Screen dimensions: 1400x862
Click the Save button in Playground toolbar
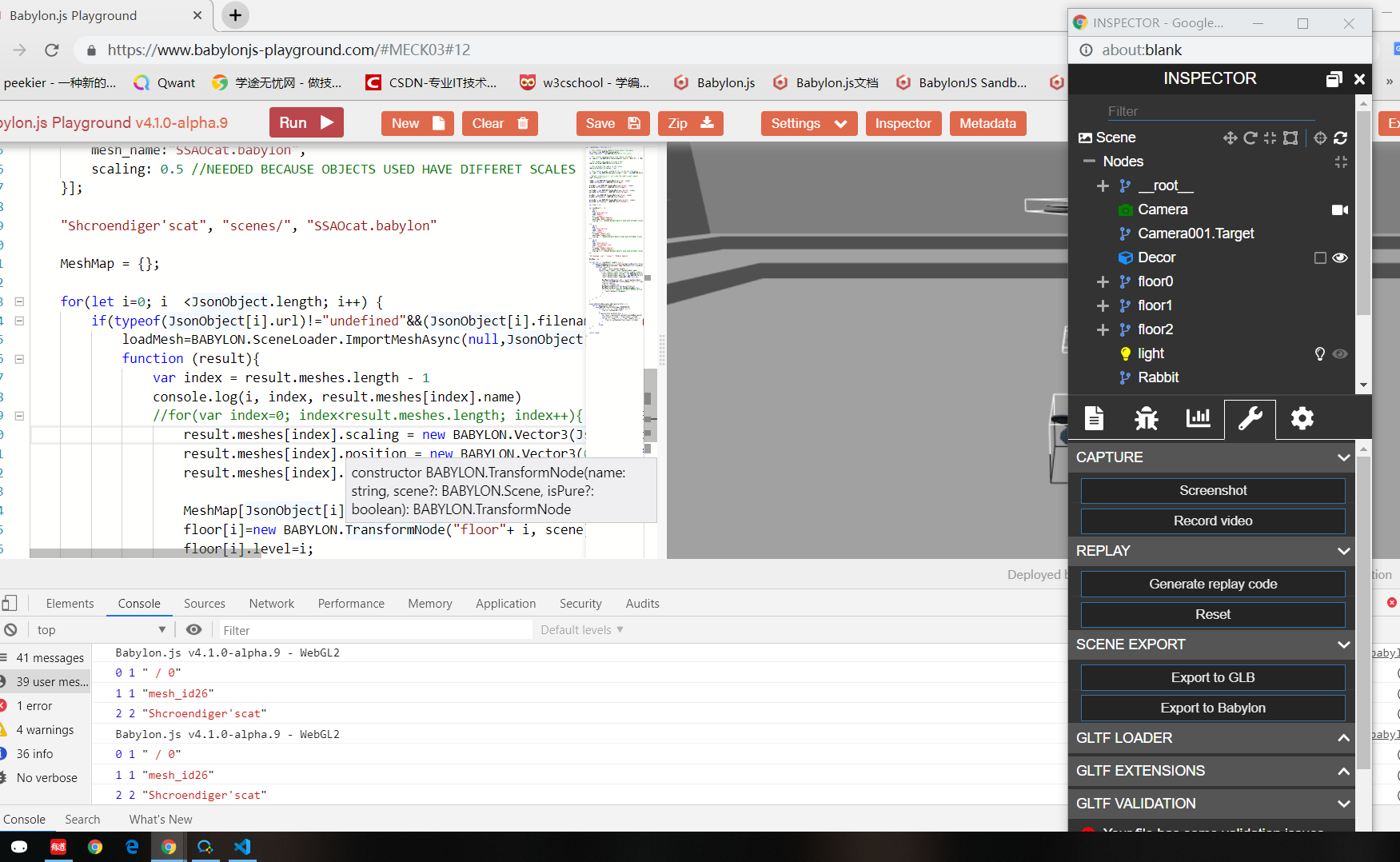coord(612,123)
